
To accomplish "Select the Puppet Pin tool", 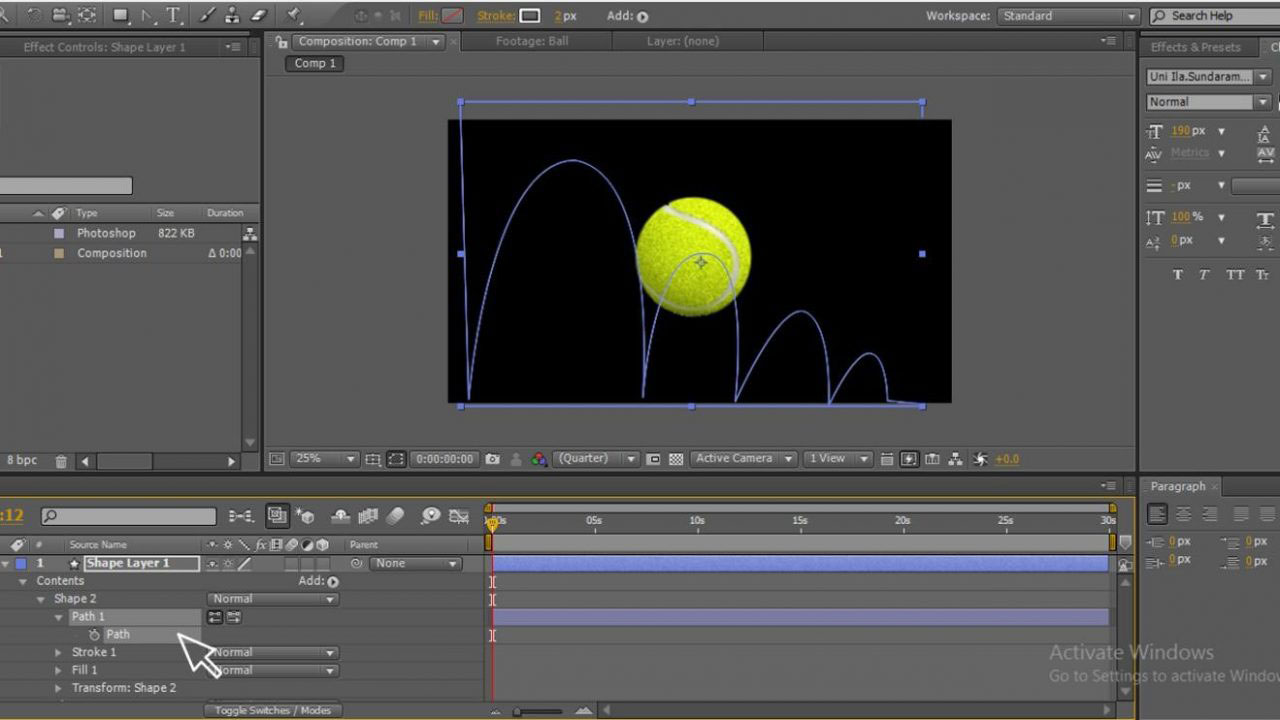I will (x=292, y=15).
